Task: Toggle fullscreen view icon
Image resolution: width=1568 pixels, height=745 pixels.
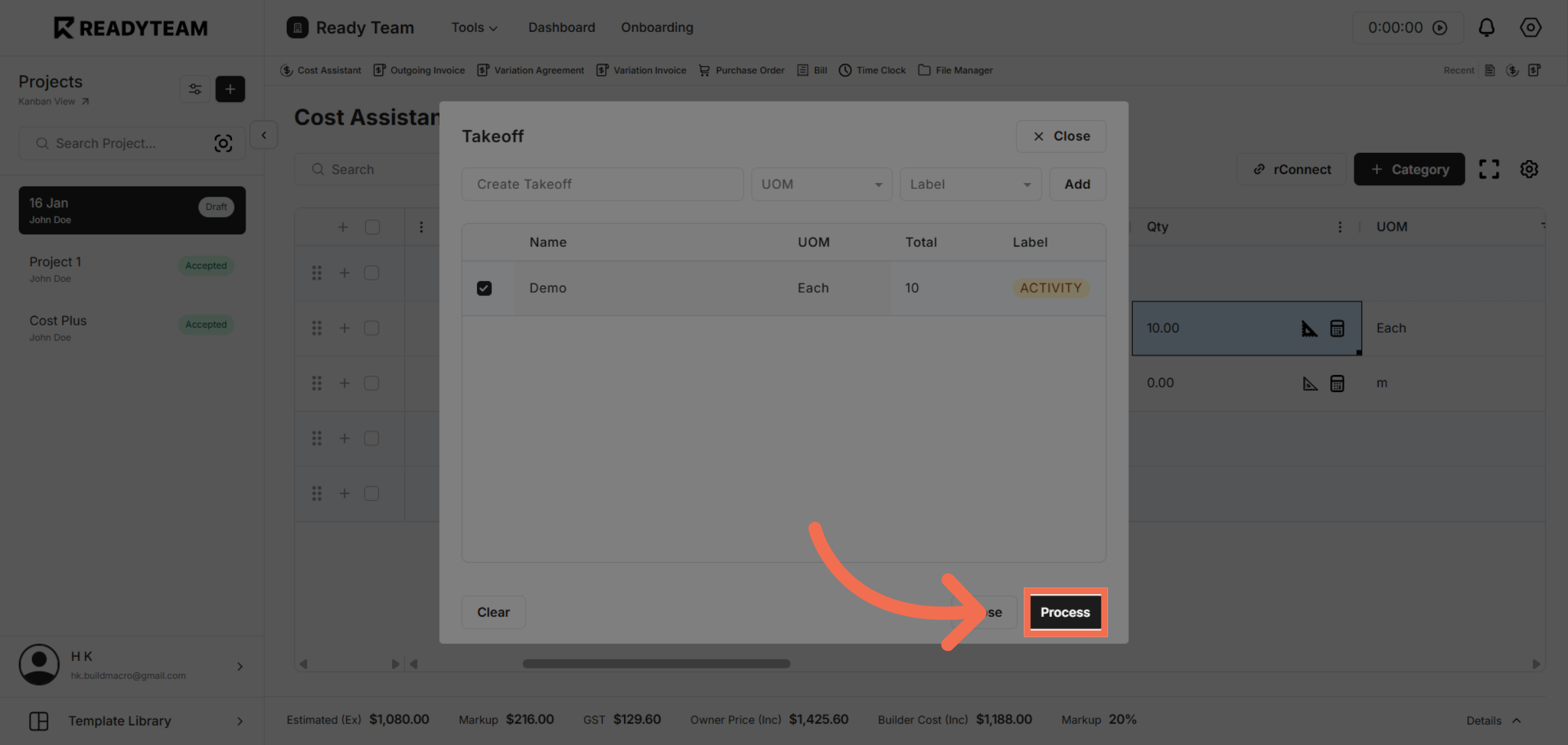Action: click(1489, 169)
